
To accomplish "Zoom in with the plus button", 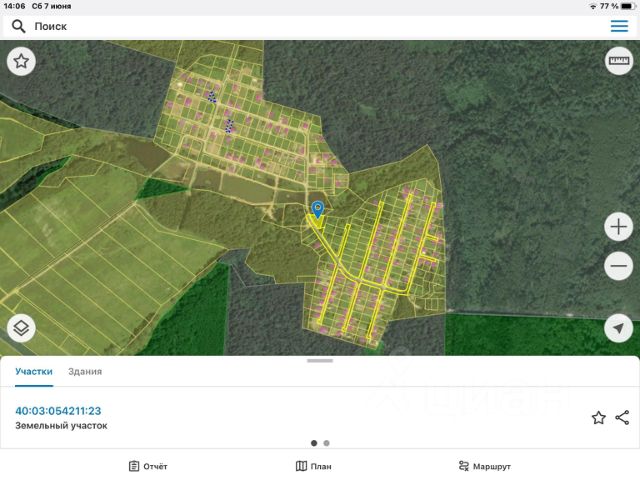I will [619, 227].
